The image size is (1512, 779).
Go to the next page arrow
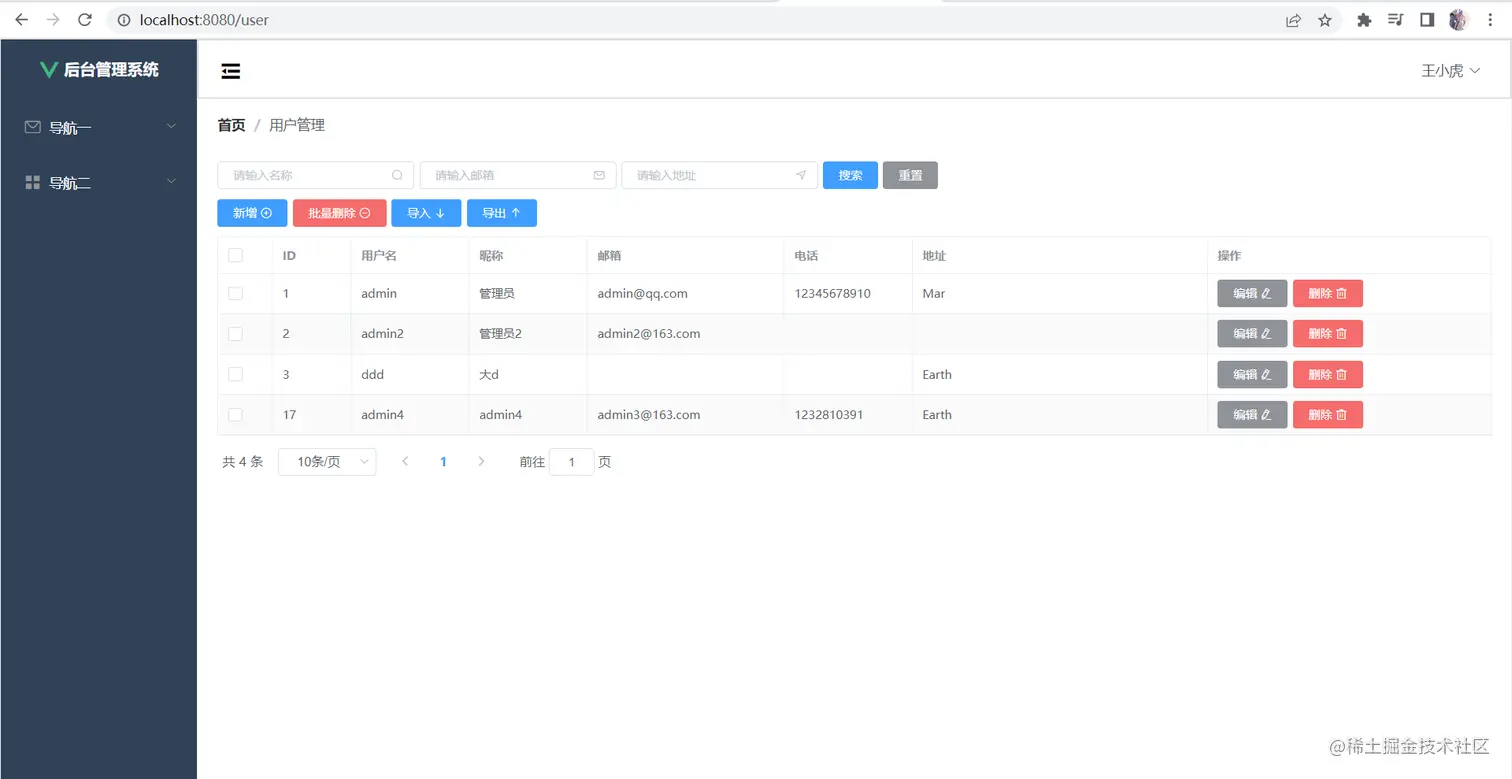(481, 462)
